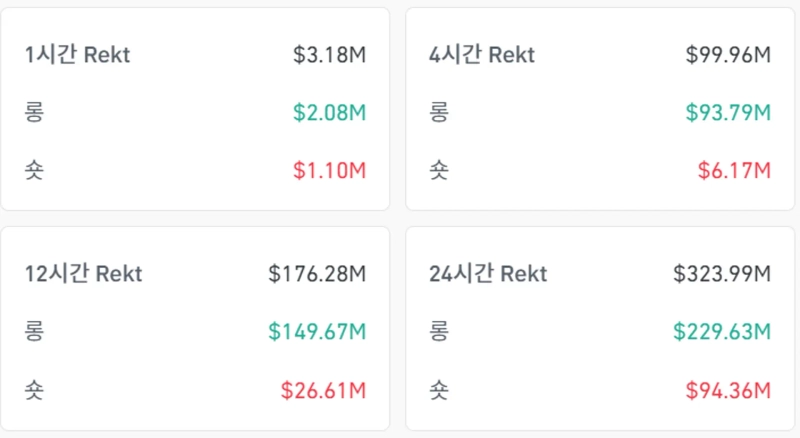Click the 4시간 Rekt card title

click(480, 55)
